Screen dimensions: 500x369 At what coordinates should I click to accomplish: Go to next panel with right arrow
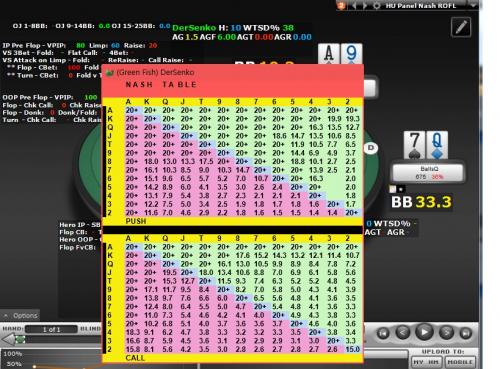point(365,6)
